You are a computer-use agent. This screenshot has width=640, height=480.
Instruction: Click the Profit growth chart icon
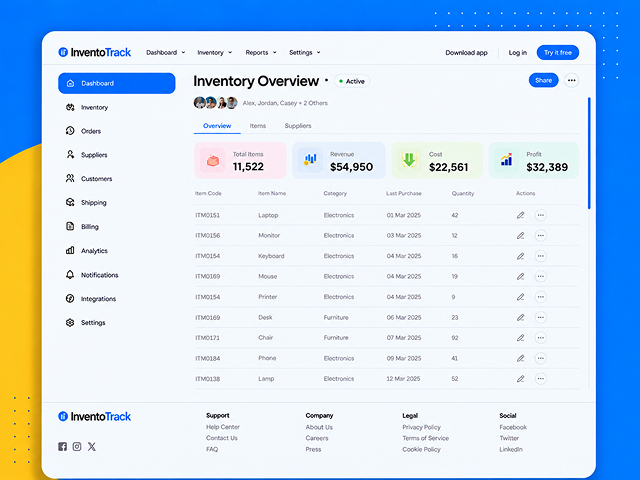[507, 160]
